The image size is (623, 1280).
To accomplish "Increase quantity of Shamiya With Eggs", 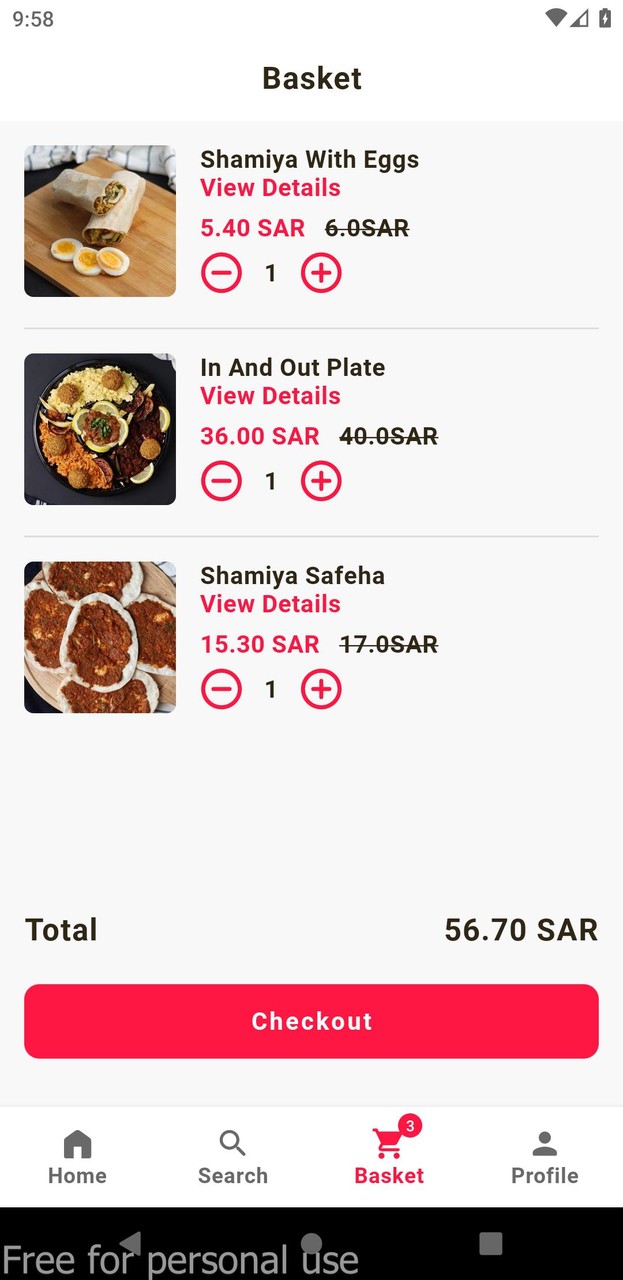I will (320, 272).
